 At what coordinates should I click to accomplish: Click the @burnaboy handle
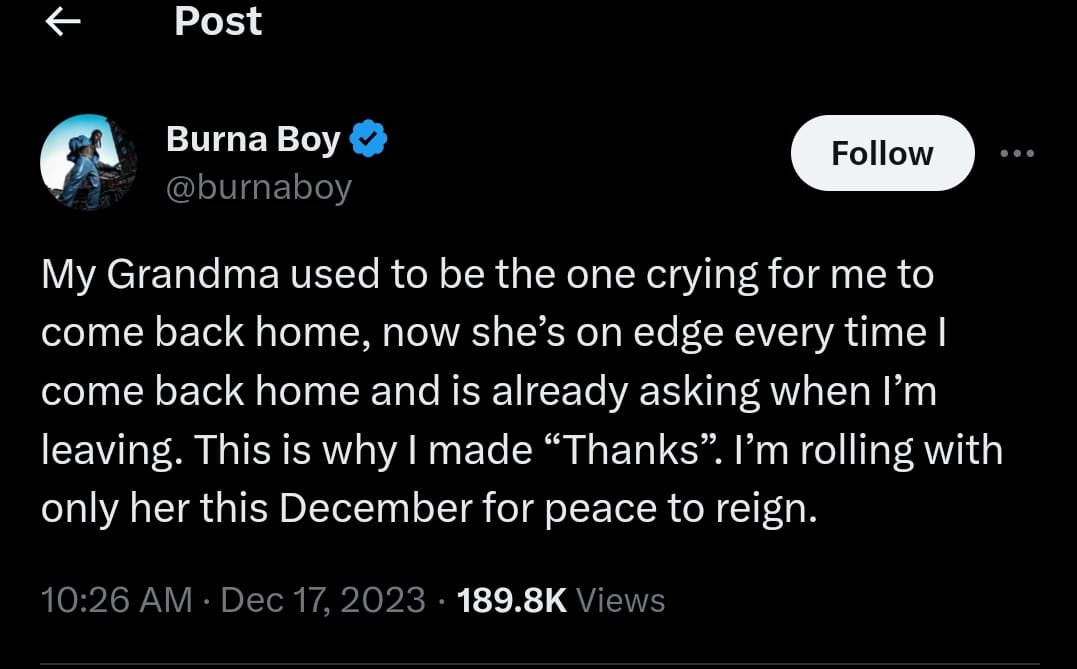tap(258, 187)
